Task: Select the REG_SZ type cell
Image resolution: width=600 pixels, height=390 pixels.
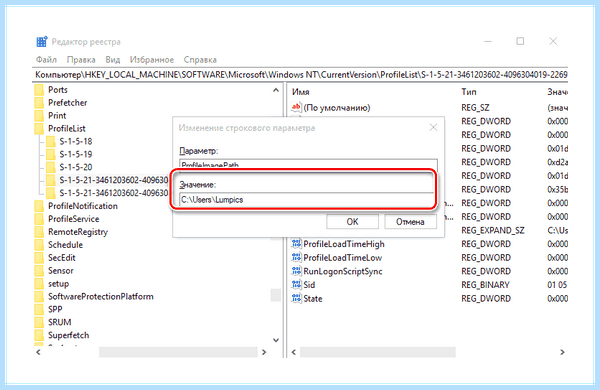Action: [x=475, y=108]
